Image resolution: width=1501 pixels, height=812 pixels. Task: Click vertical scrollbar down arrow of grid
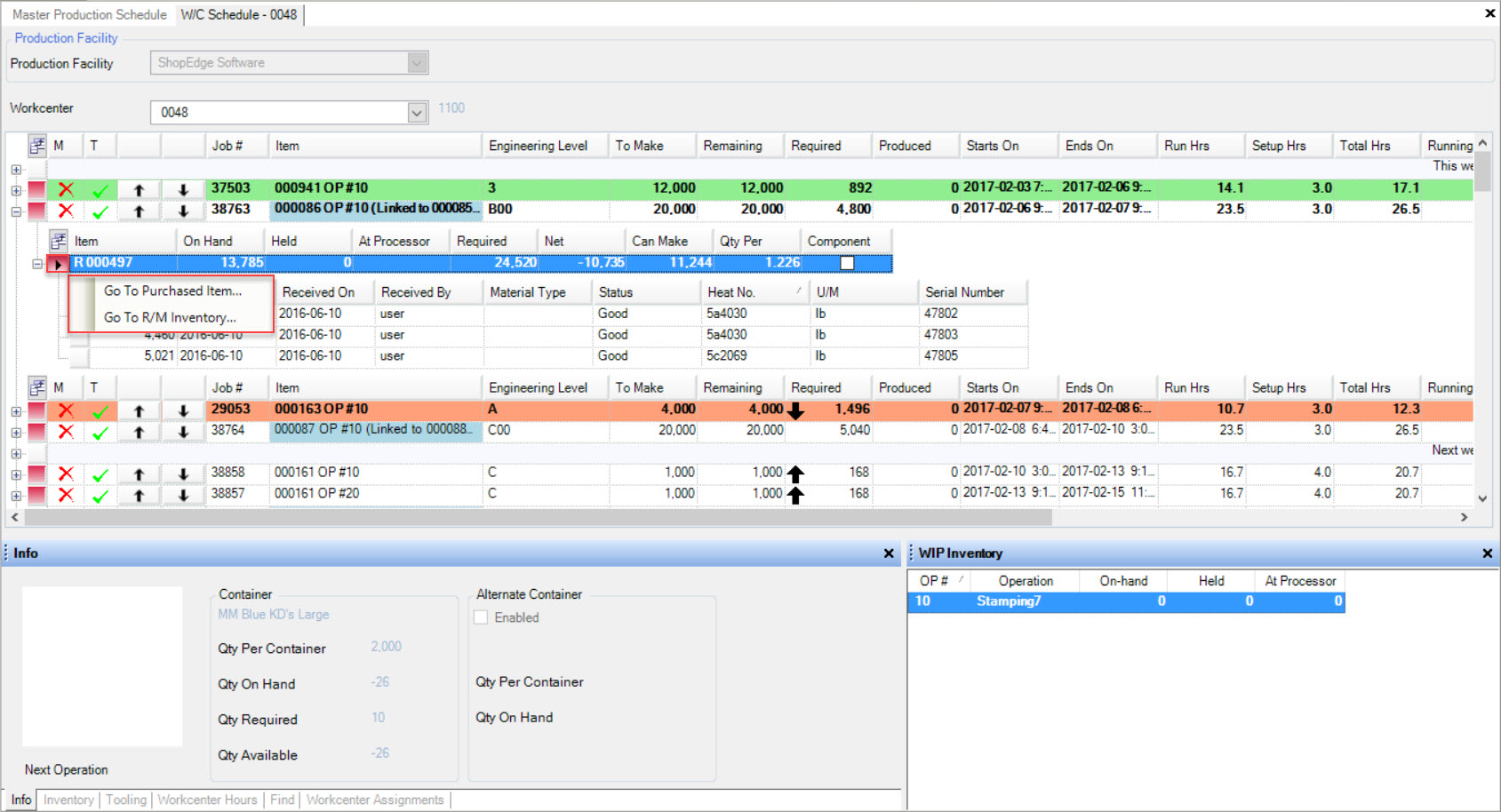1482,498
